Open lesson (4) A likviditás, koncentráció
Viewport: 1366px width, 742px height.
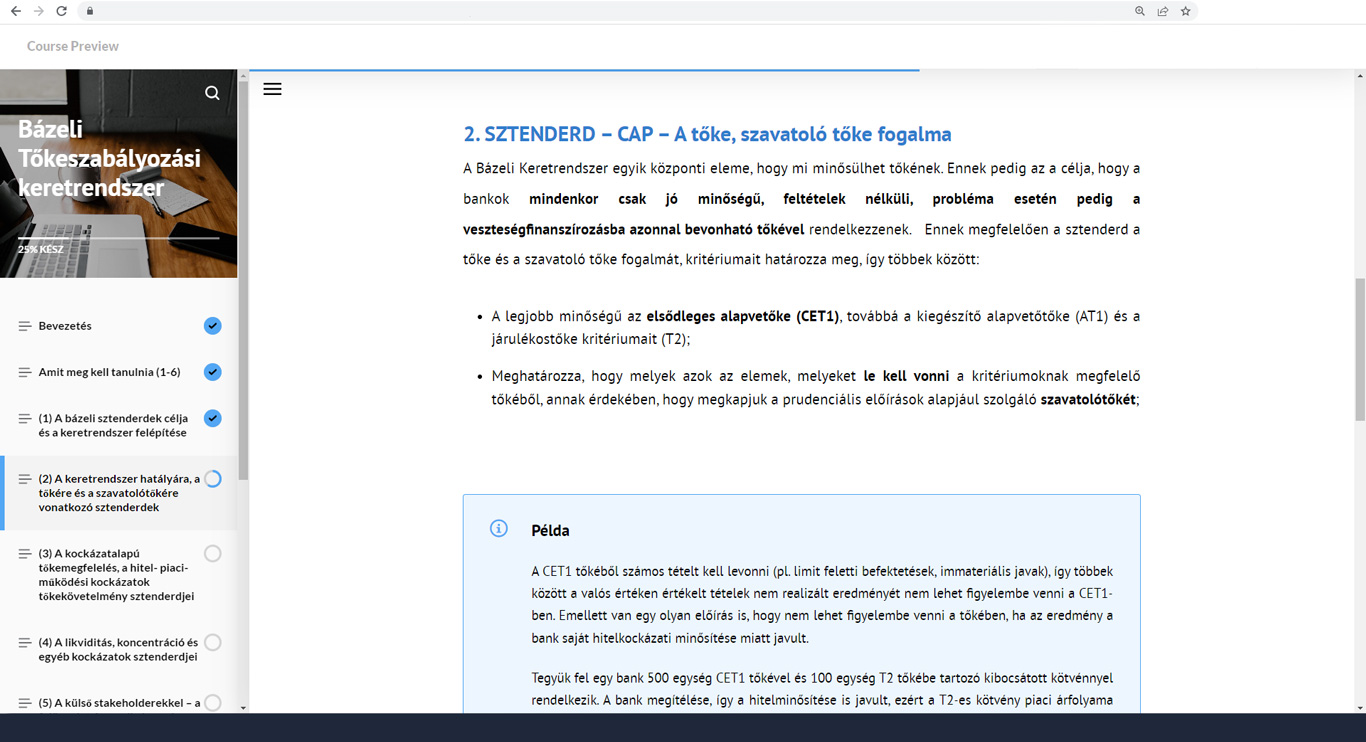point(118,649)
